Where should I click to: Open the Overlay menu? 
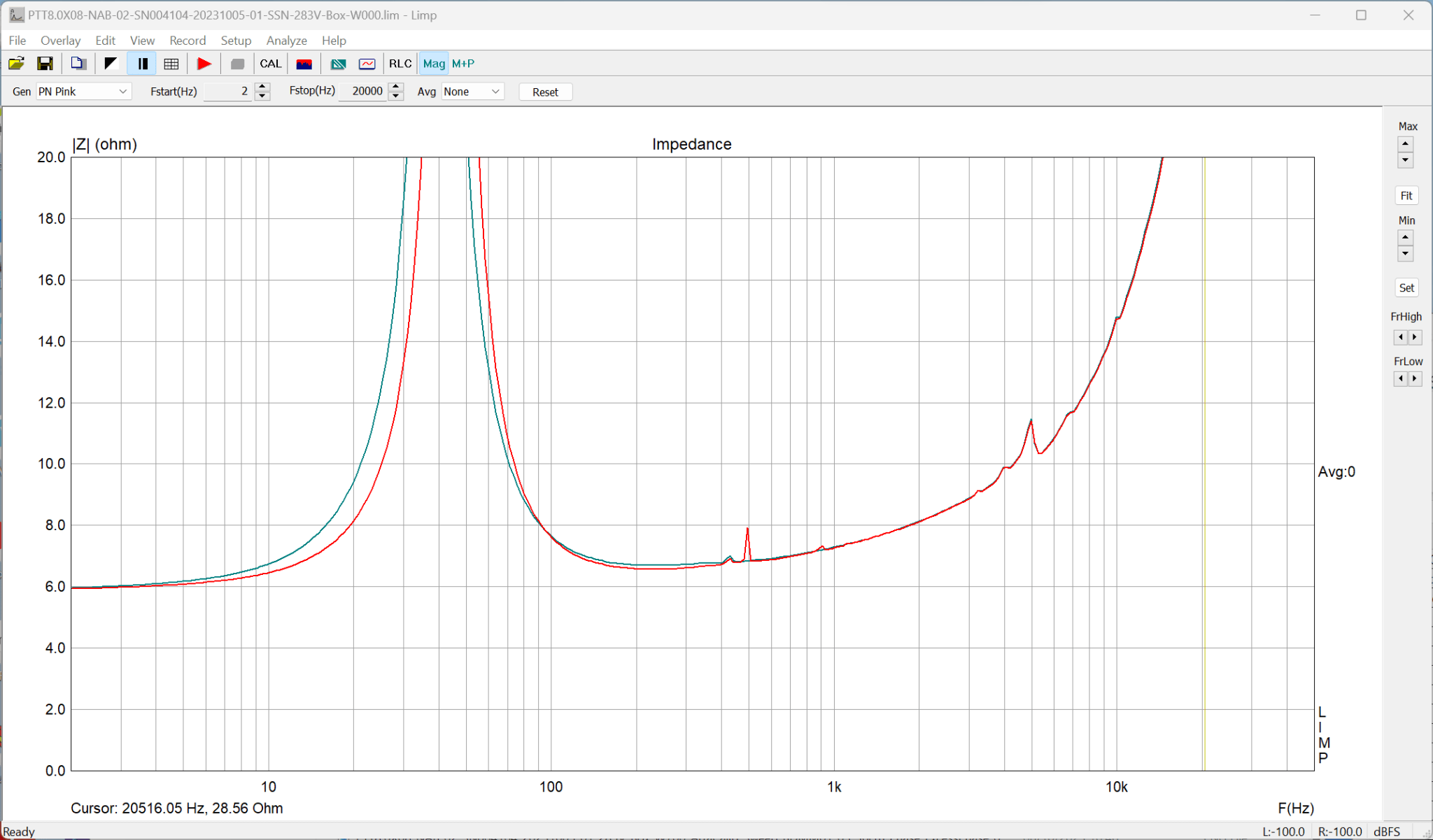[x=60, y=41]
